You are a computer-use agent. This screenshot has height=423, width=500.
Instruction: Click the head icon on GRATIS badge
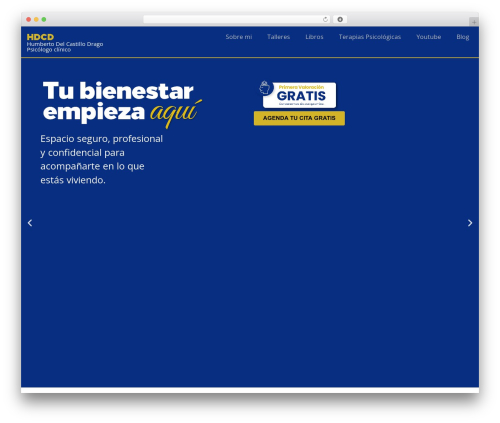[x=265, y=88]
